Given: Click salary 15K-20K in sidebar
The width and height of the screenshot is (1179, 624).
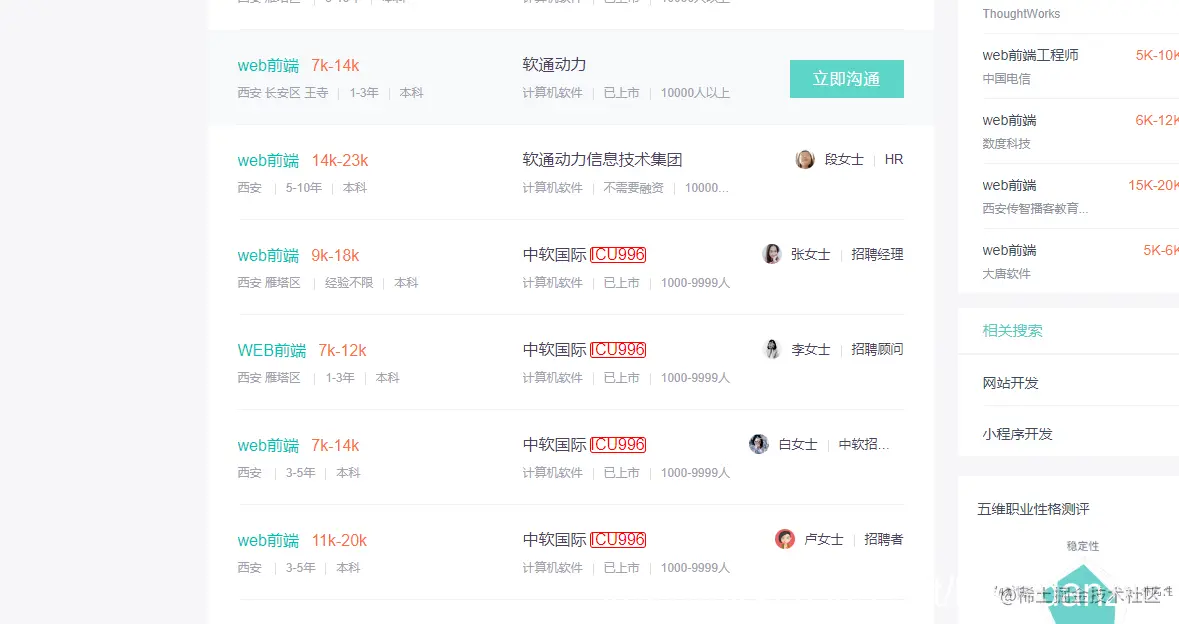Looking at the screenshot, I should 1153,185.
